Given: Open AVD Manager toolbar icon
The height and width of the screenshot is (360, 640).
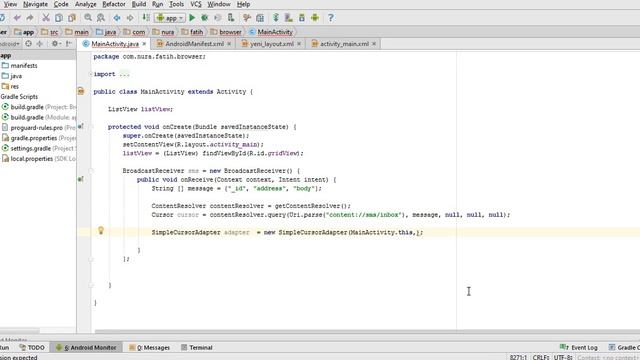Looking at the screenshot, I should coord(289,18).
